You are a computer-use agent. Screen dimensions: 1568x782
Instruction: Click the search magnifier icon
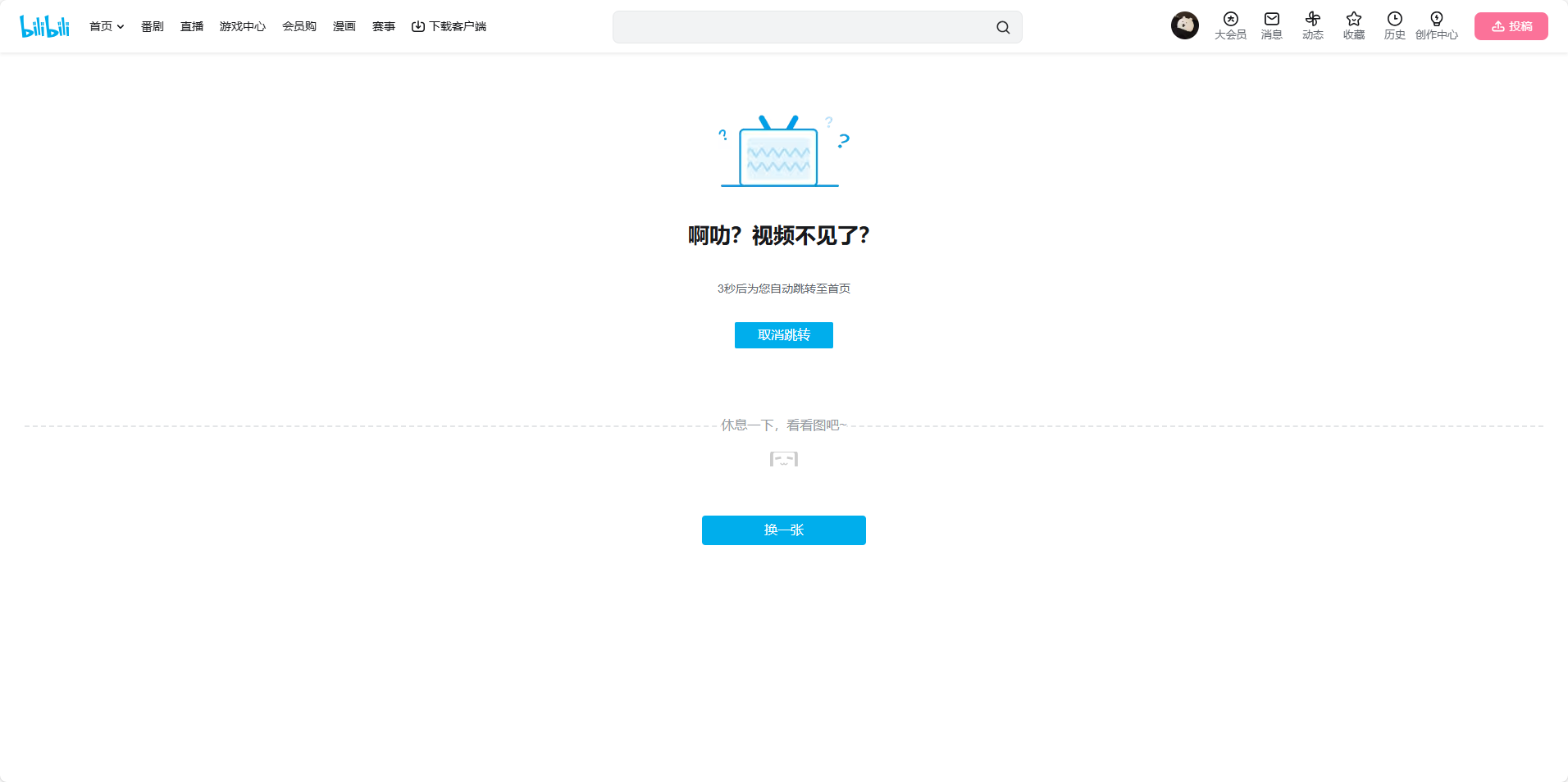1002,27
